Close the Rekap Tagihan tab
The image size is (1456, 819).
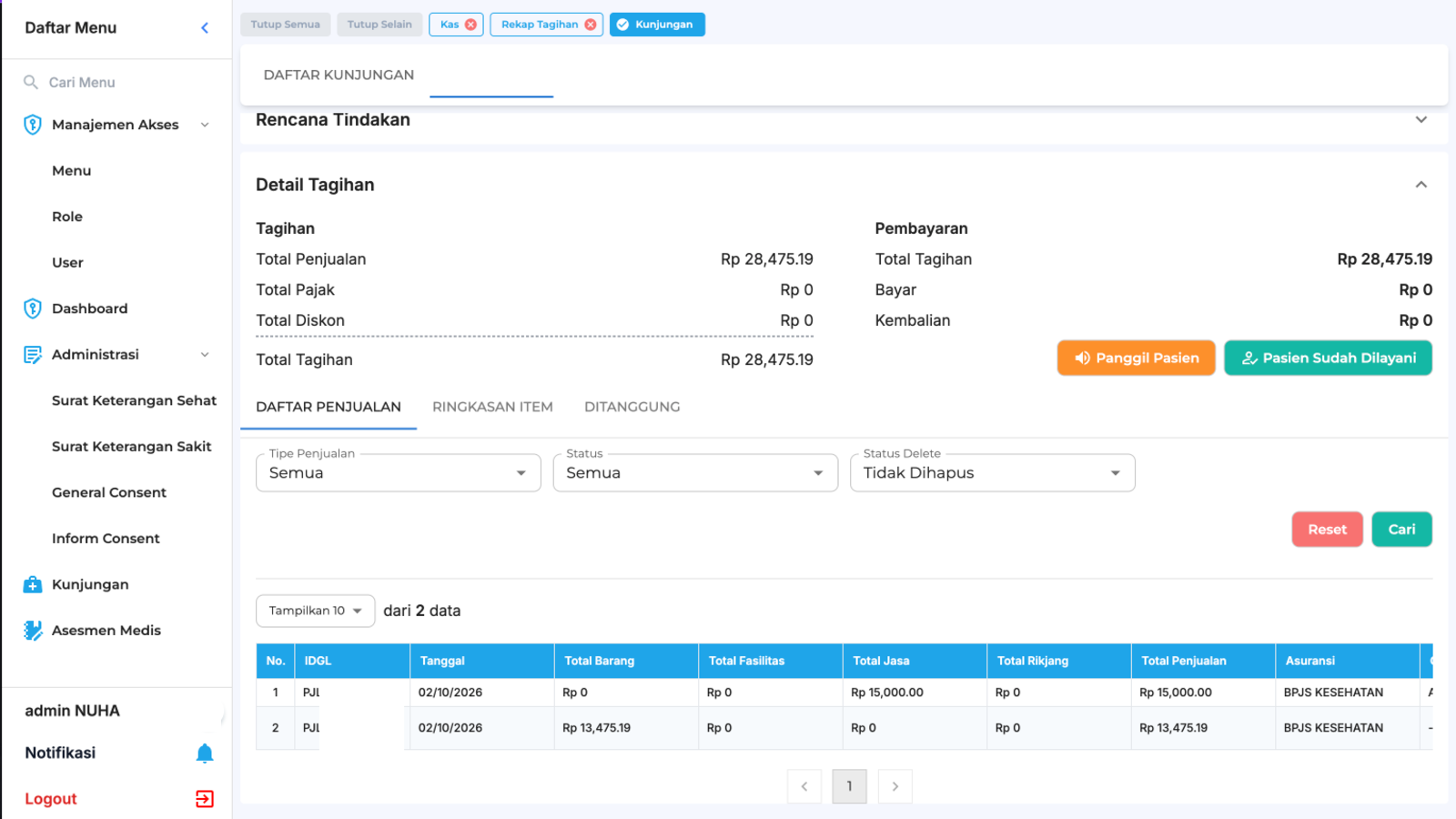(x=591, y=25)
